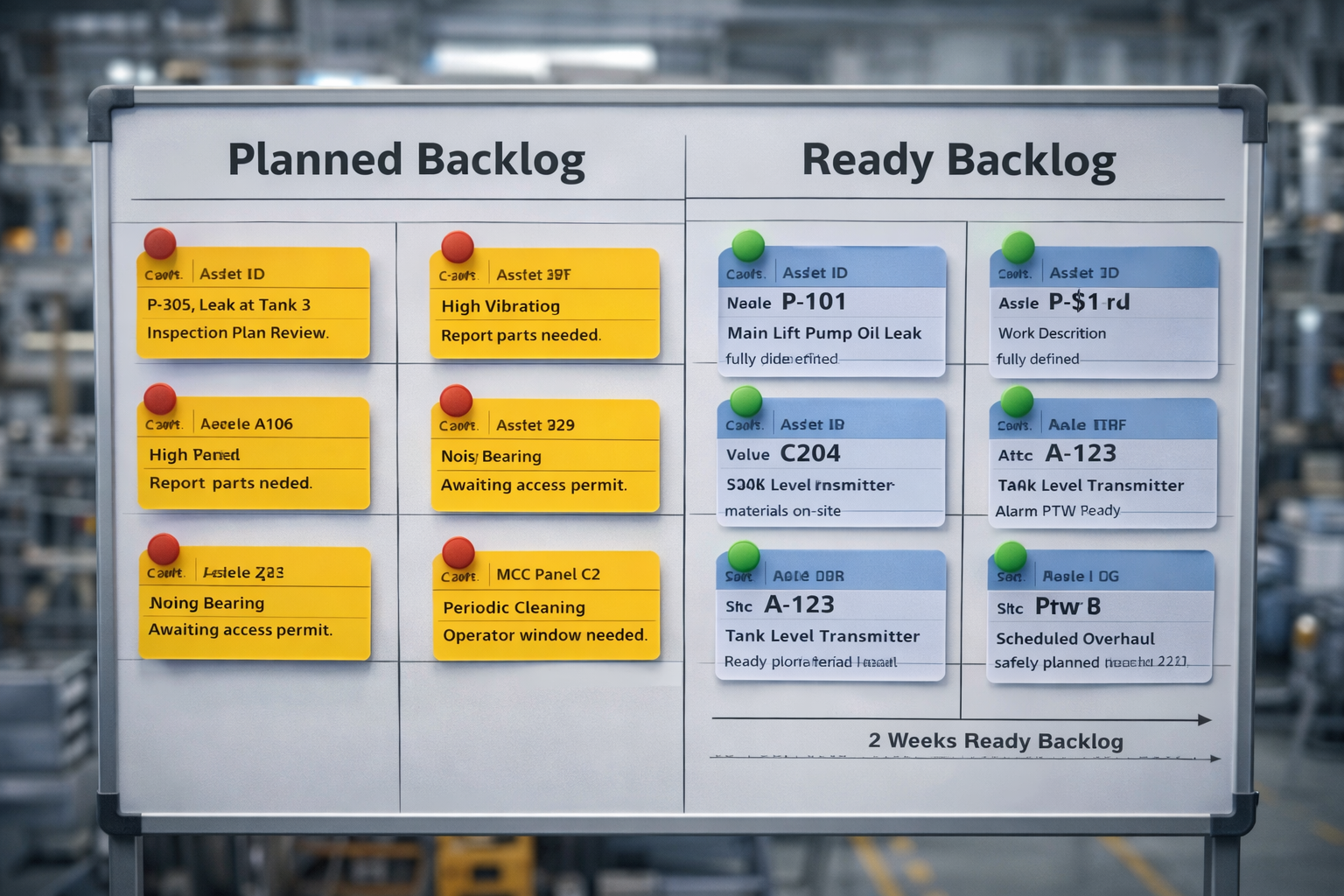The width and height of the screenshot is (1344, 896).
Task: Click the 'Asstet 329' header text
Action: [535, 425]
